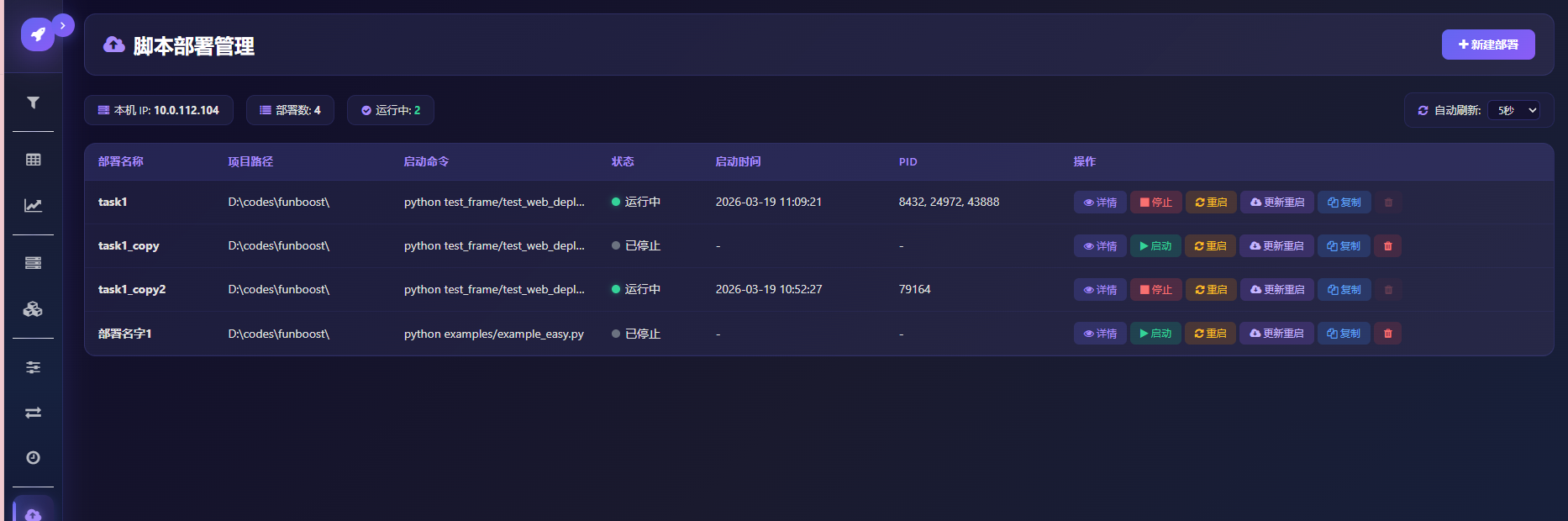Open the stacked server sidebar icon
The width and height of the screenshot is (1568, 521).
33,263
